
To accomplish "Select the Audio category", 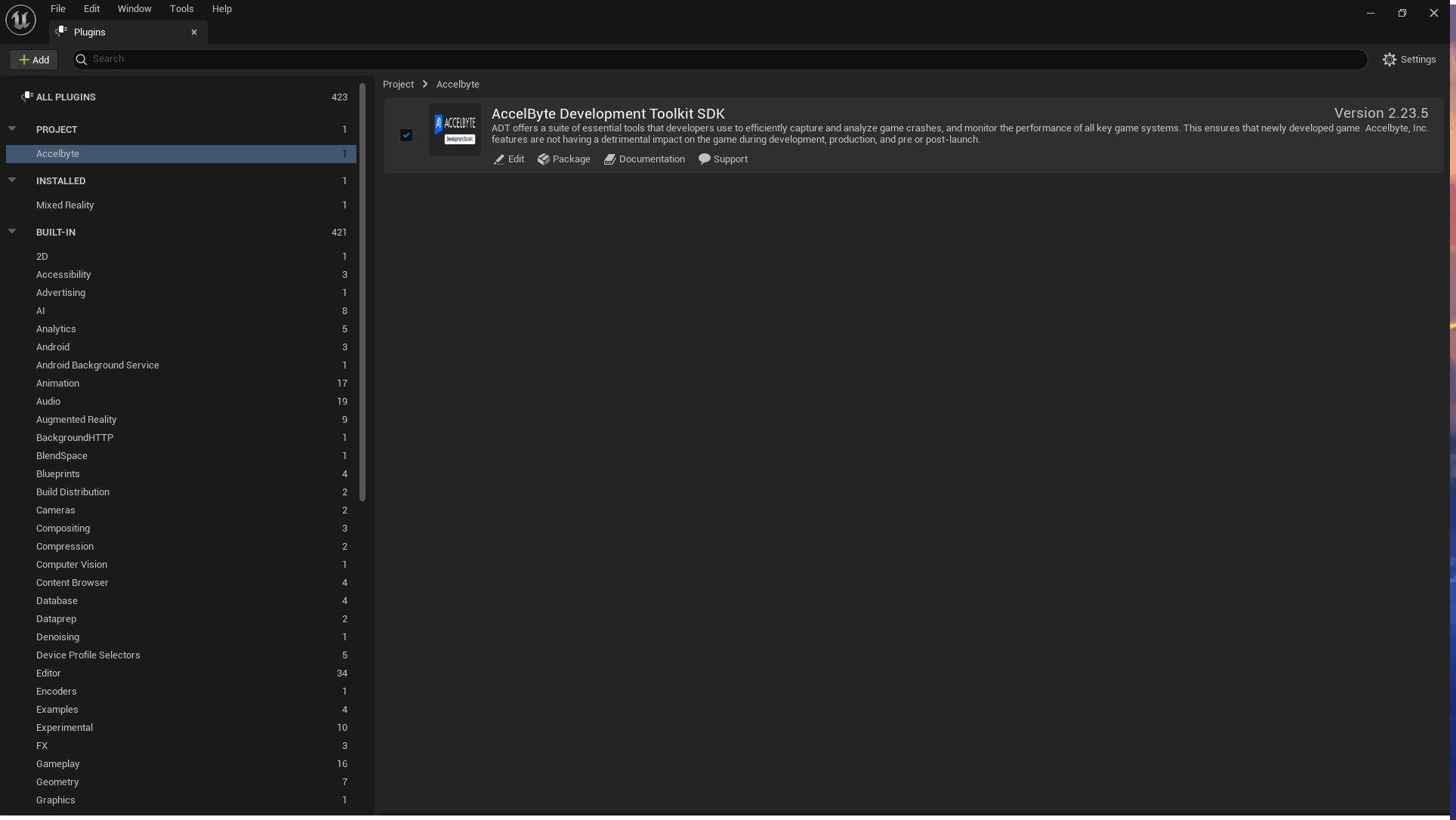I will pyautogui.click(x=181, y=401).
